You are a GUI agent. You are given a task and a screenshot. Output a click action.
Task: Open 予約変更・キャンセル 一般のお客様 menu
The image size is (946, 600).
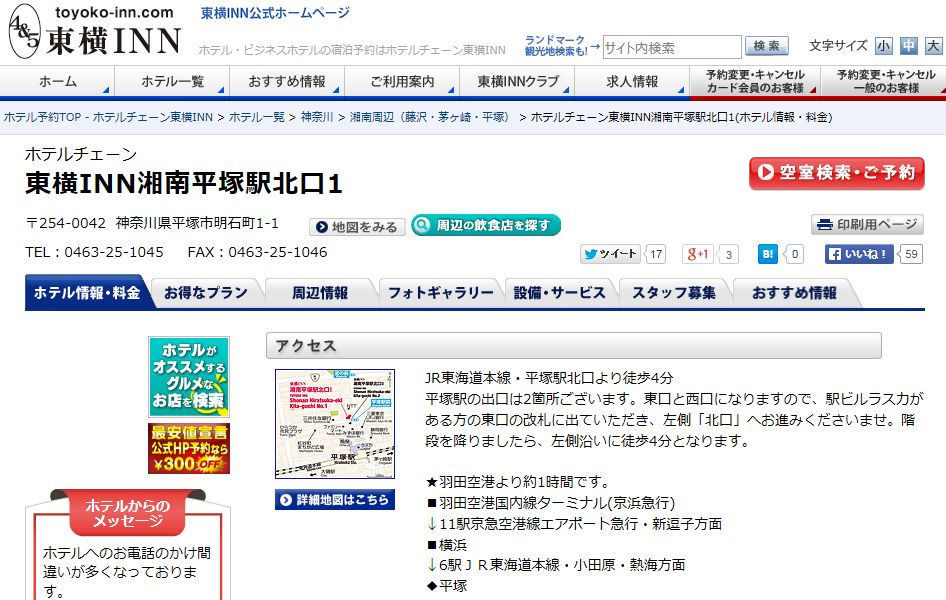[x=884, y=81]
